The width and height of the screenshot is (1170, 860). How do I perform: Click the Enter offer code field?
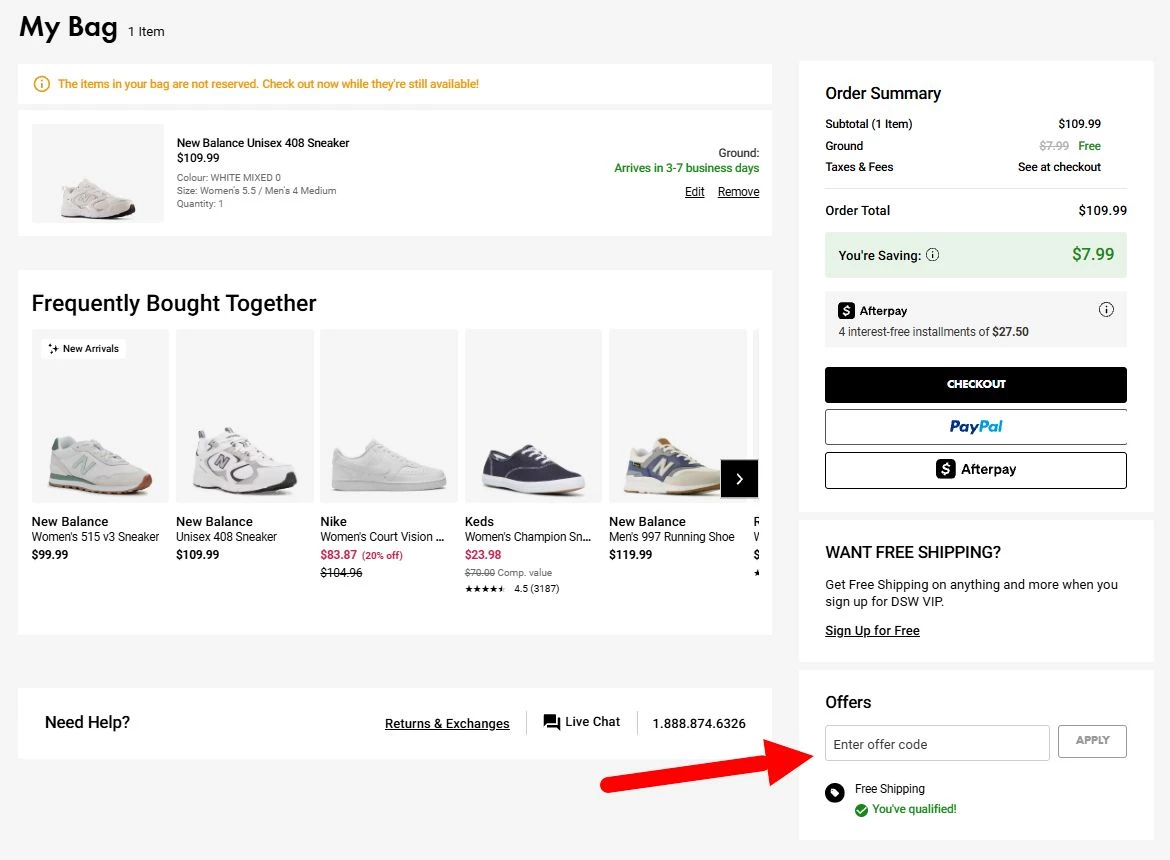coord(937,744)
